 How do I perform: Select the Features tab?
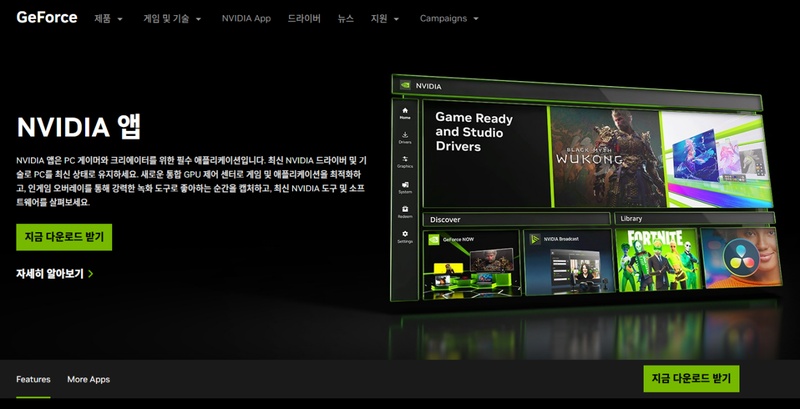coord(33,380)
